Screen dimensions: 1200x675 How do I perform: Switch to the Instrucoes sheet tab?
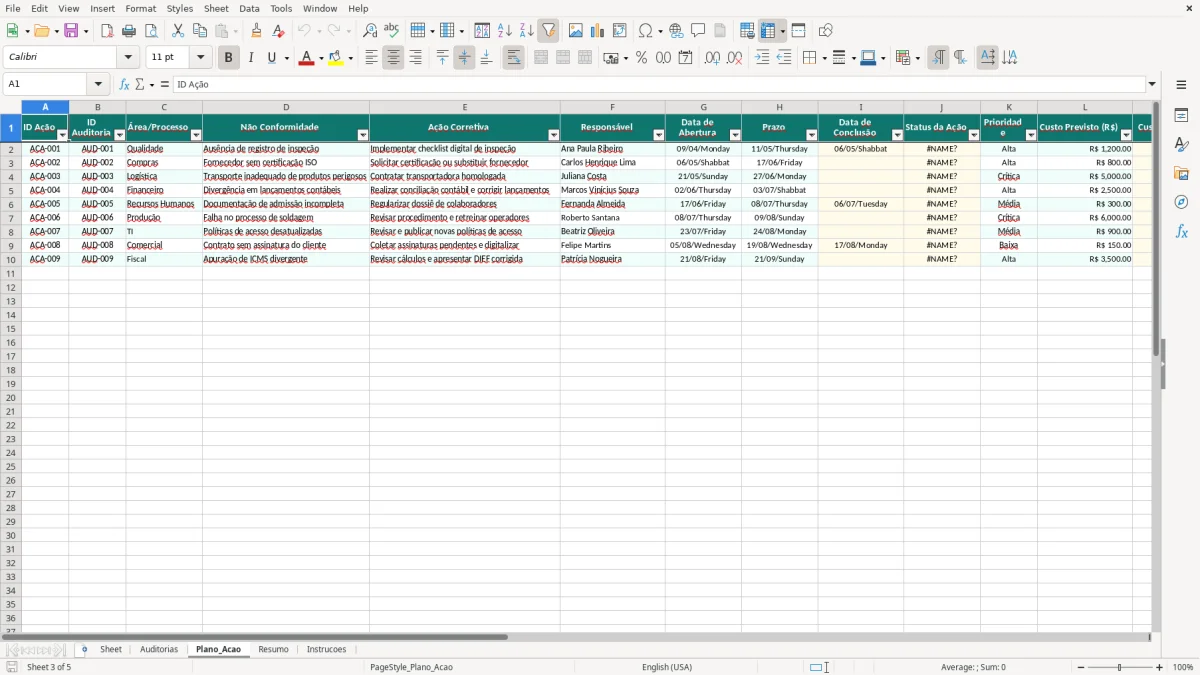[326, 649]
